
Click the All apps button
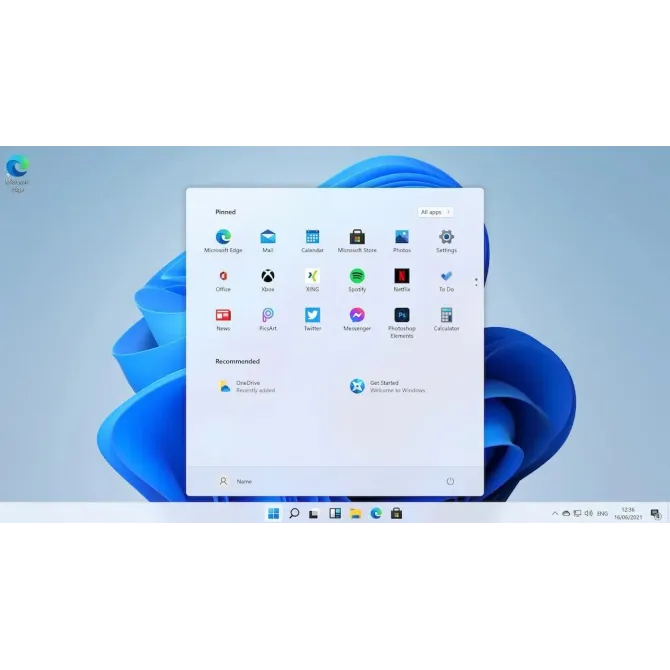point(435,212)
